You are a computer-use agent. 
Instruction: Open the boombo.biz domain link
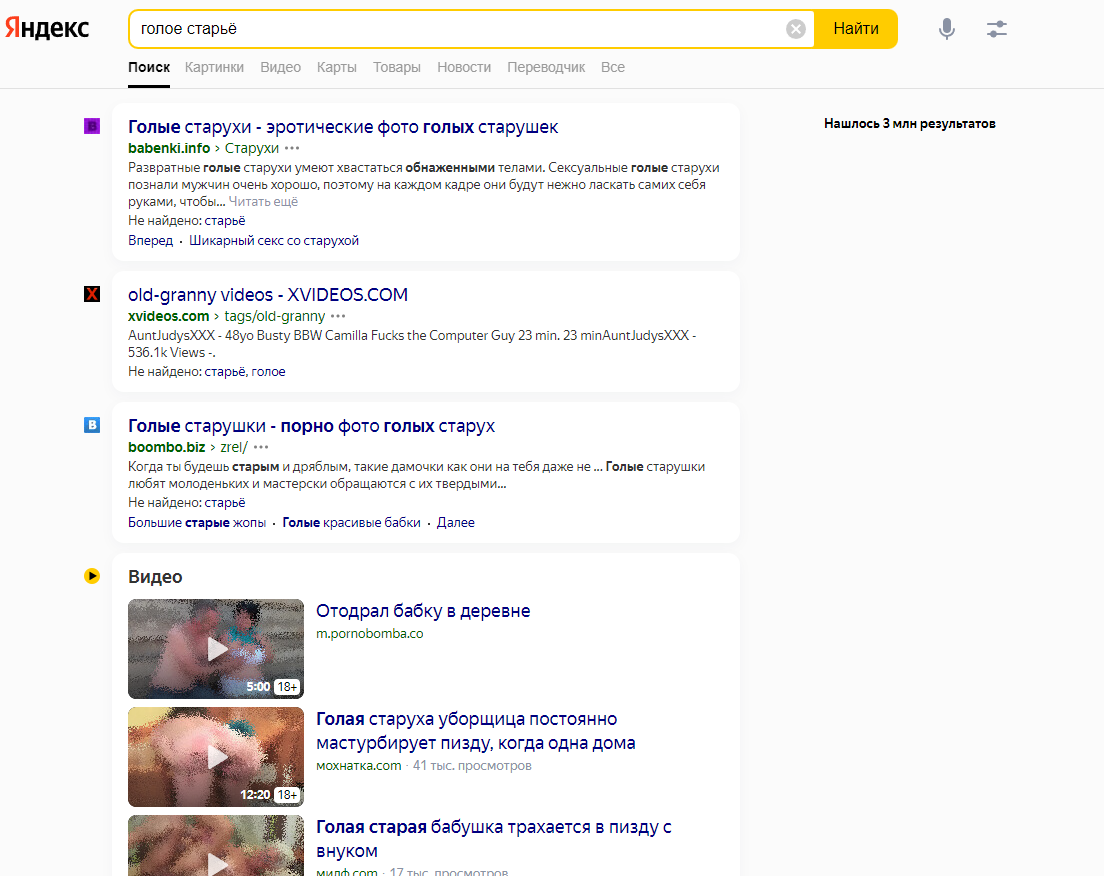[x=167, y=447]
